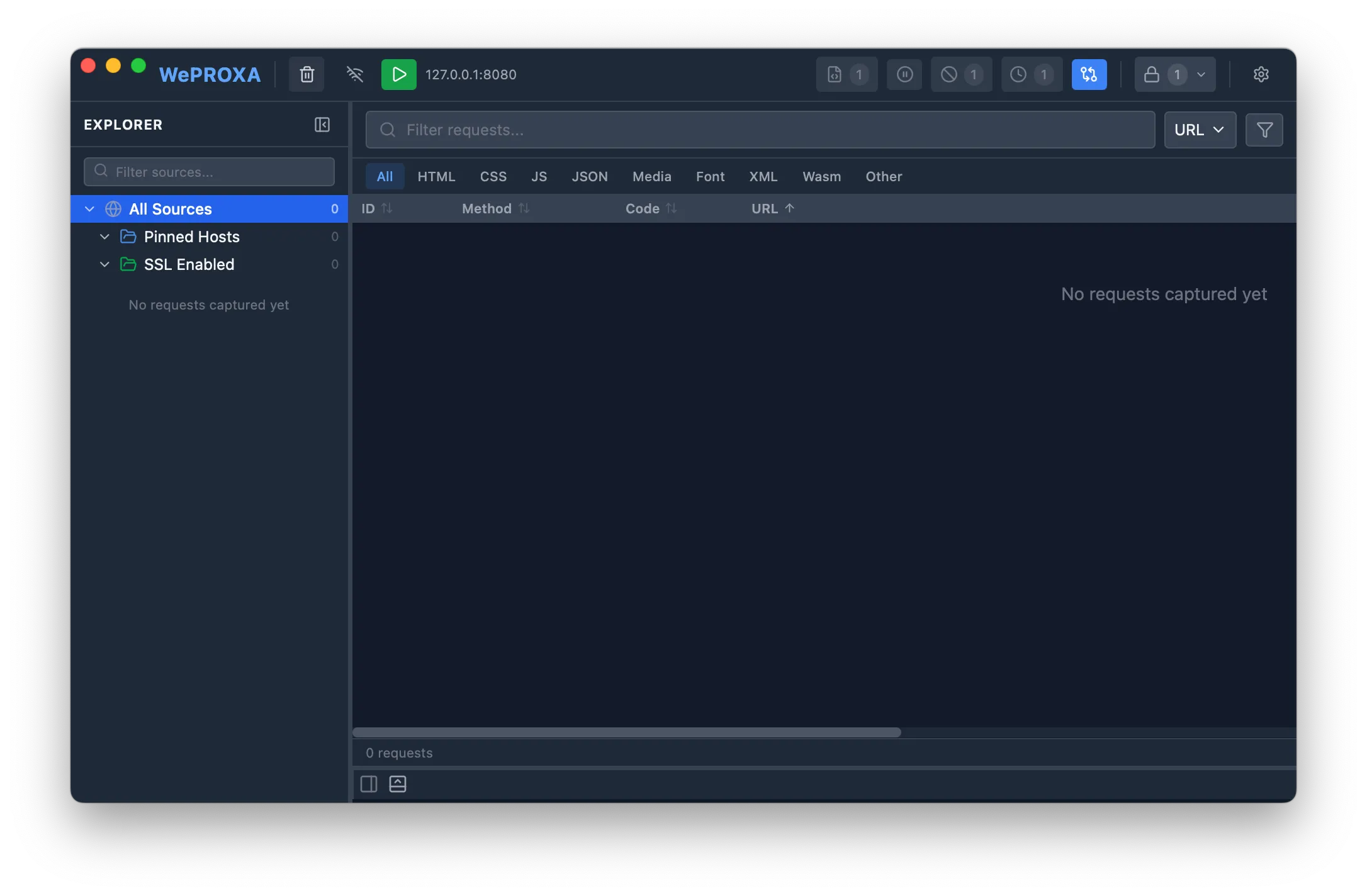1367x896 pixels.
Task: Collapse the Pinned Hosts folder
Action: click(x=105, y=237)
